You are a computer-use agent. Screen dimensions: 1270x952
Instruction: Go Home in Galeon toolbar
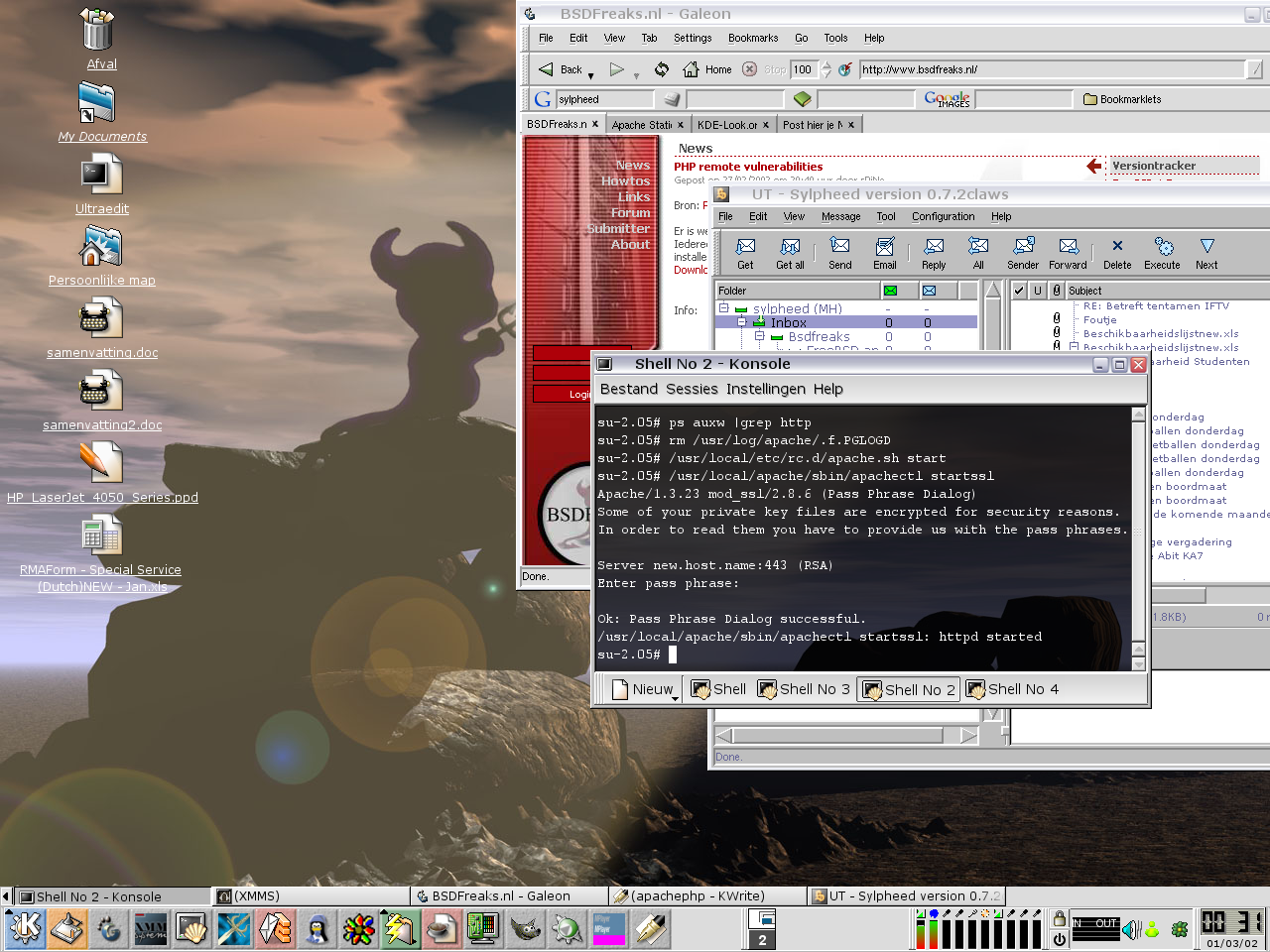click(x=706, y=69)
